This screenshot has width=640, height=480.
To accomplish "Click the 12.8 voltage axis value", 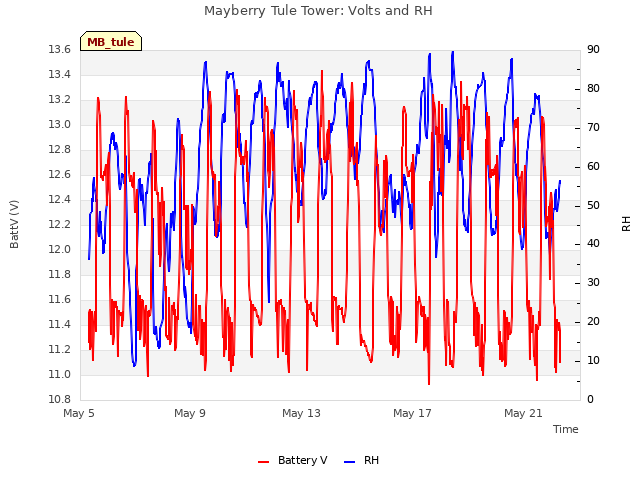I will click(x=60, y=149).
